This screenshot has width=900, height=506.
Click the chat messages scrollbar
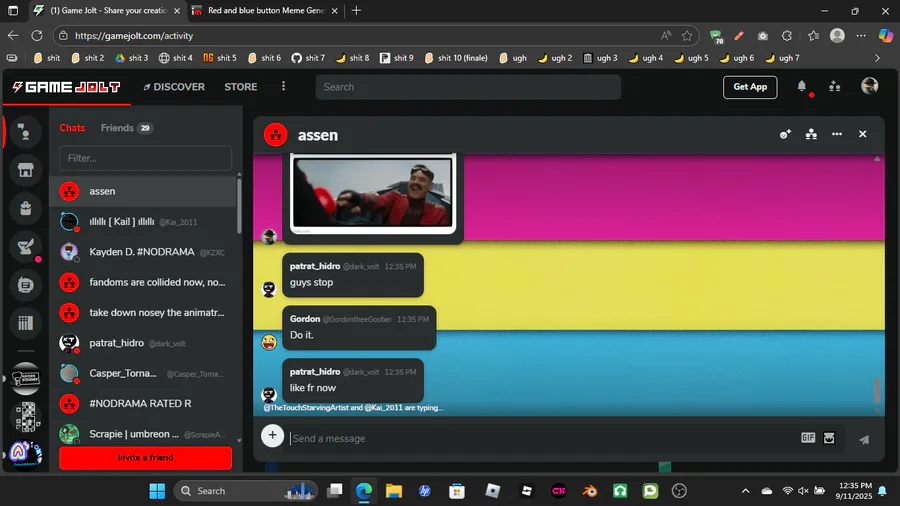(876, 391)
